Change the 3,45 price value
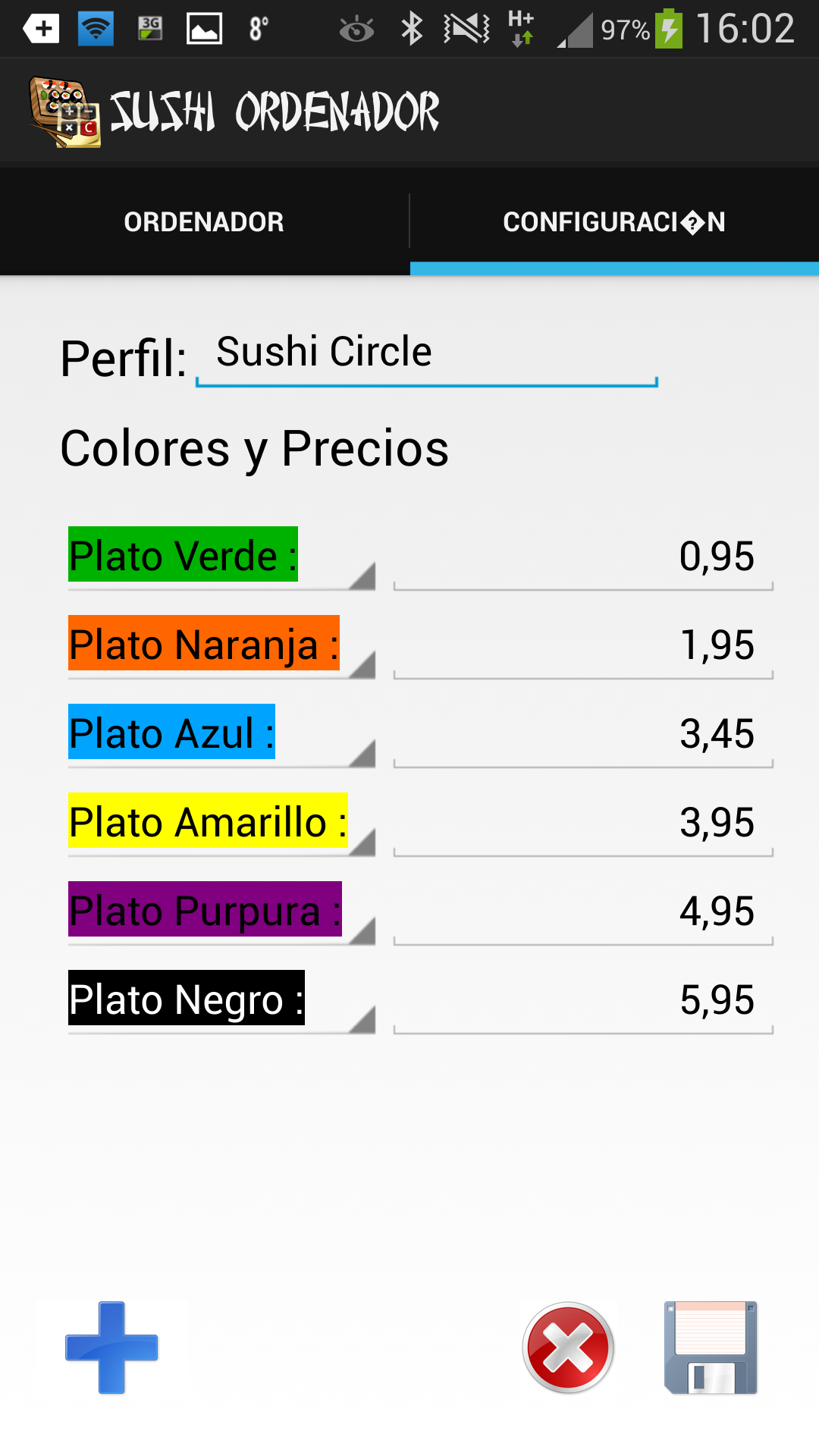Viewport: 819px width, 1456px height. click(583, 734)
